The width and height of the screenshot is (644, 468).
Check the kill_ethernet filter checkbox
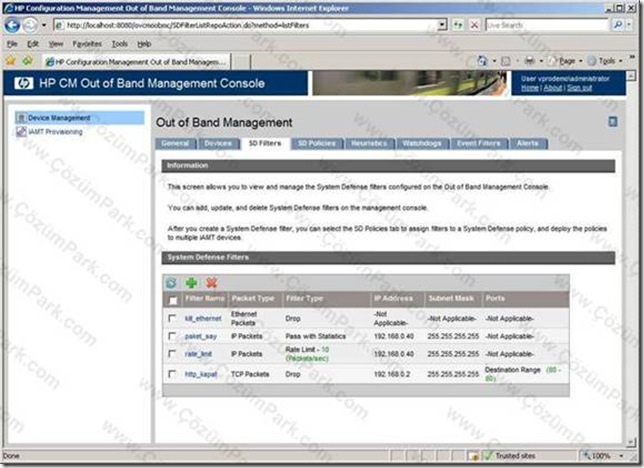[x=172, y=318]
